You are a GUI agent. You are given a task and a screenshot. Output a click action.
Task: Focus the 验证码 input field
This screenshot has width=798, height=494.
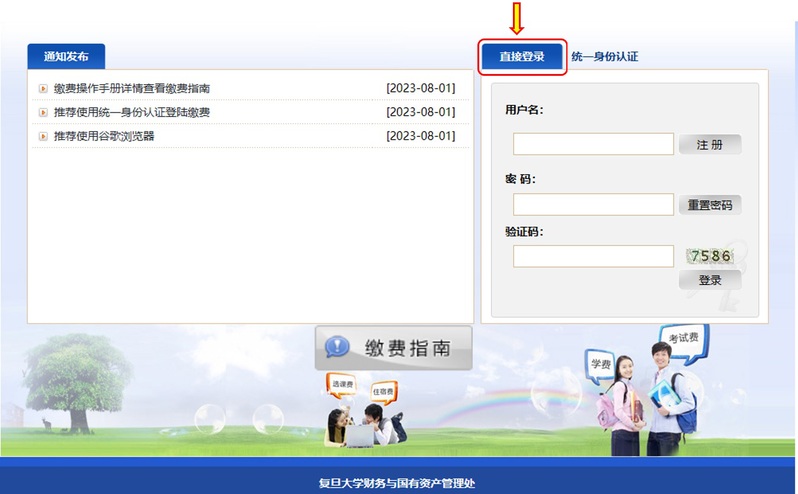point(593,256)
